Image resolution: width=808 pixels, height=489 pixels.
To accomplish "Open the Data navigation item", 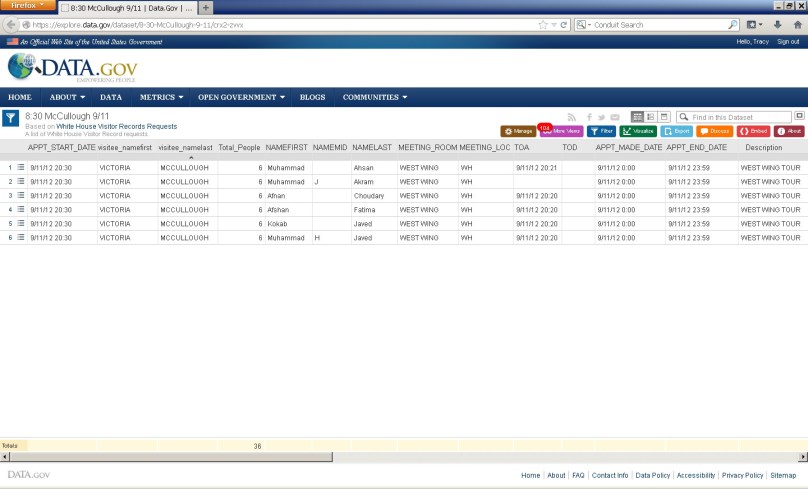I will click(111, 97).
